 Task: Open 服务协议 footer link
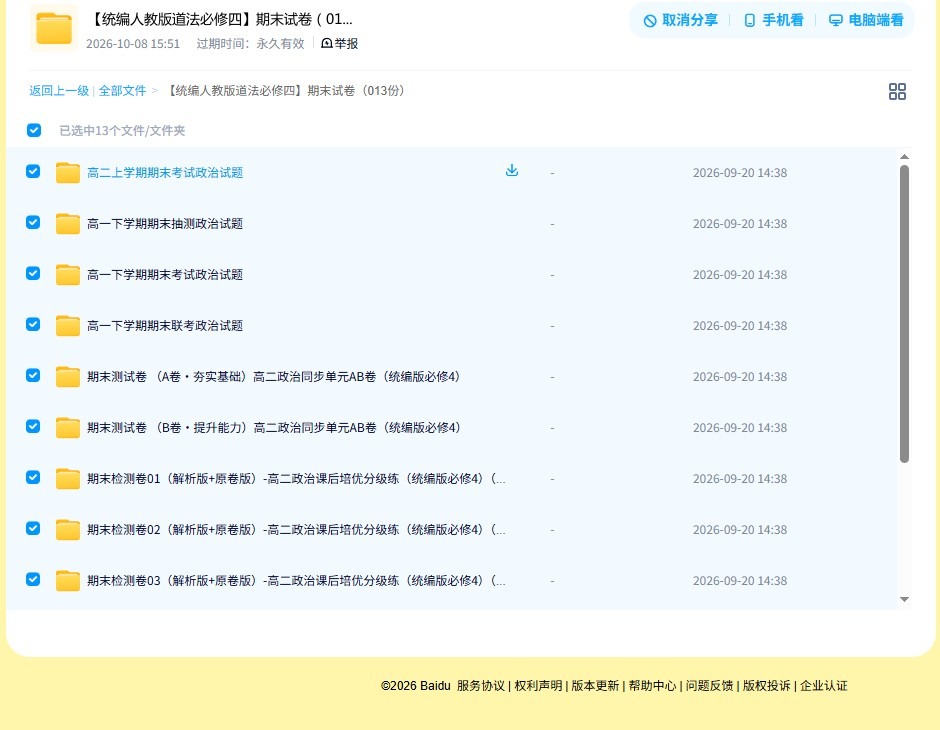click(x=481, y=686)
